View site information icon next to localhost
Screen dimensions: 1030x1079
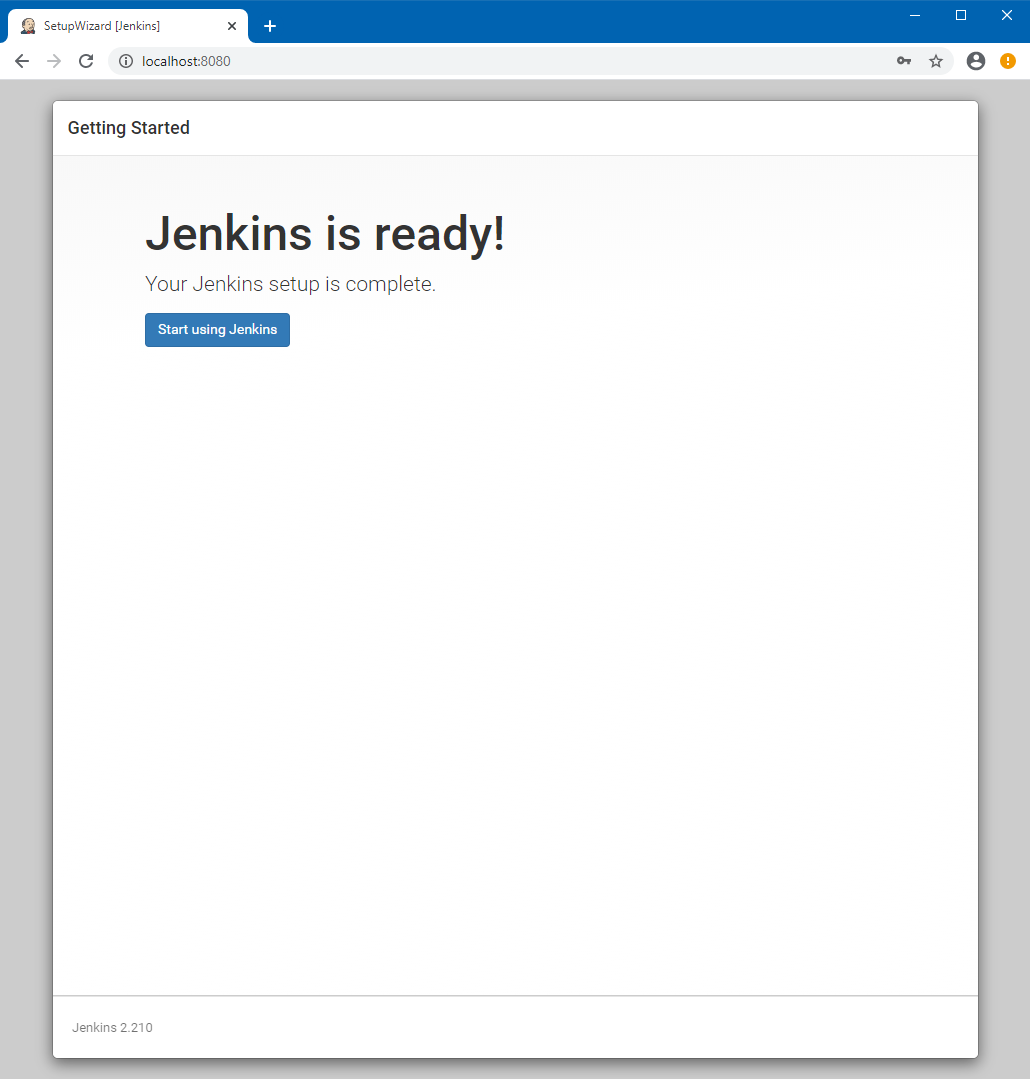[x=126, y=61]
